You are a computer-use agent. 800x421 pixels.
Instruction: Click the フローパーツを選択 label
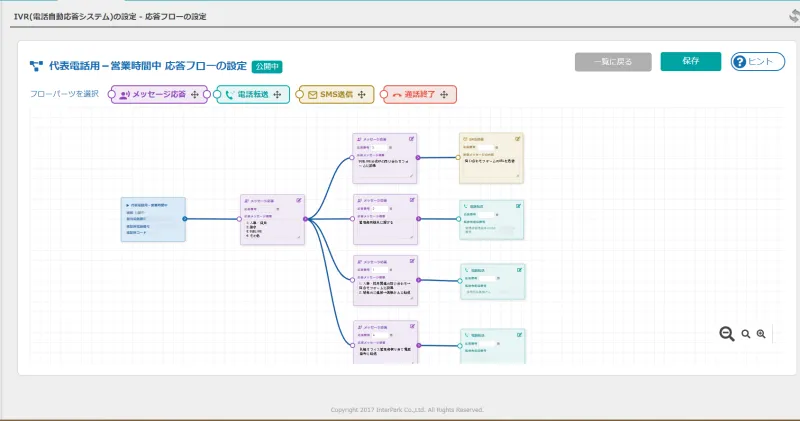coord(64,94)
